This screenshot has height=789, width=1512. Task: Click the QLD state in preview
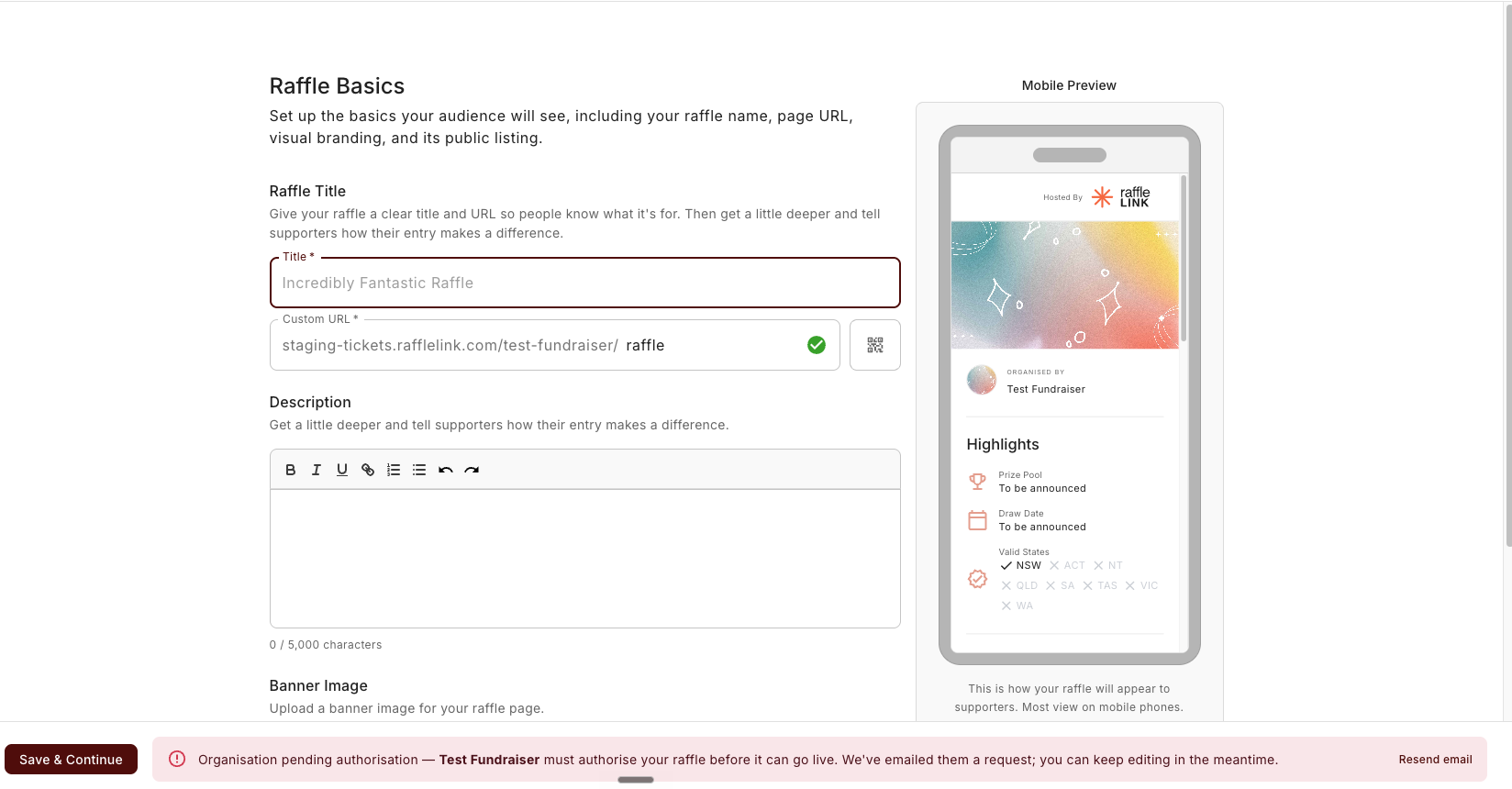click(1019, 585)
